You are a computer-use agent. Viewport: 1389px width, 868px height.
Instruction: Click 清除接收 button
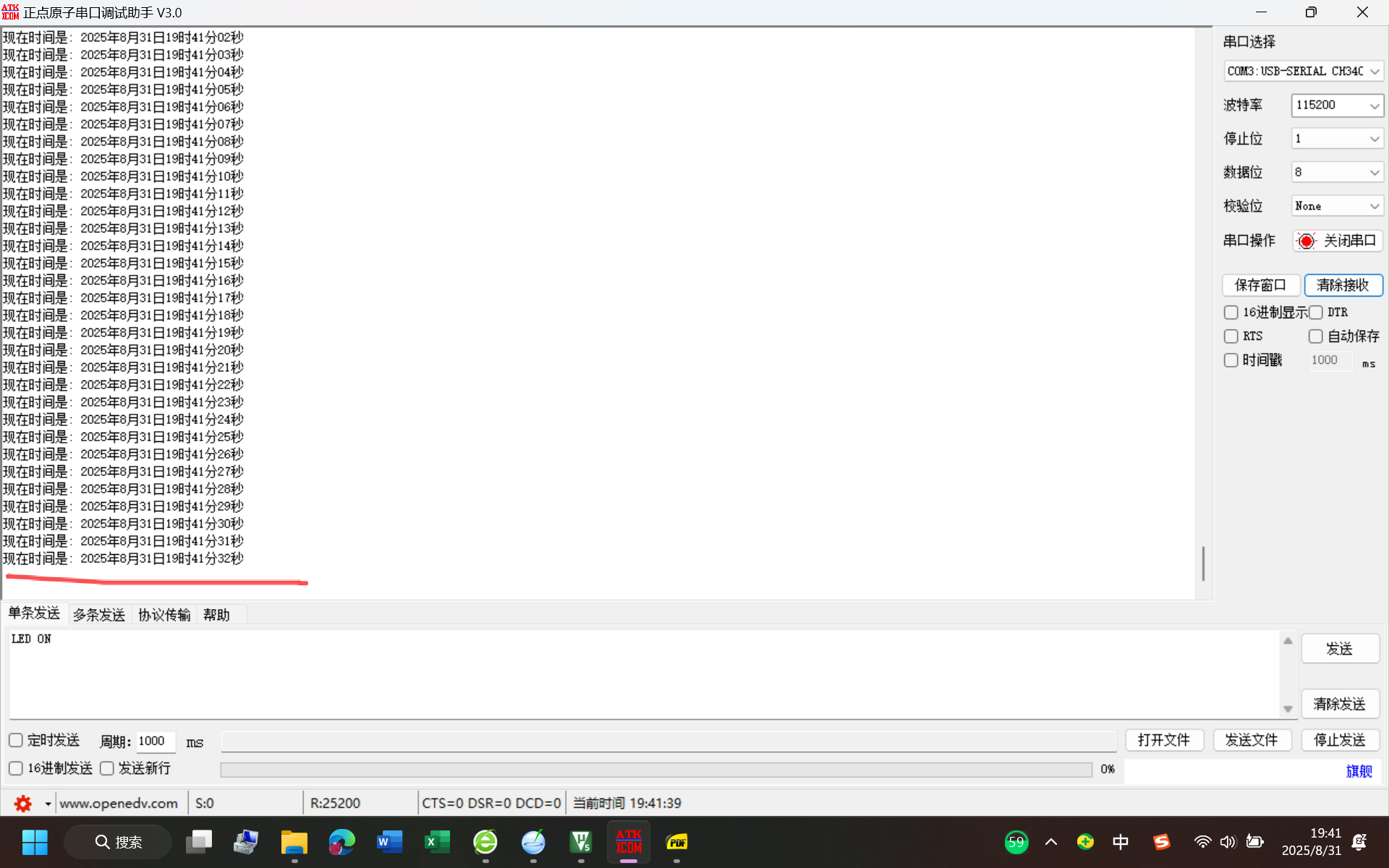pos(1343,285)
